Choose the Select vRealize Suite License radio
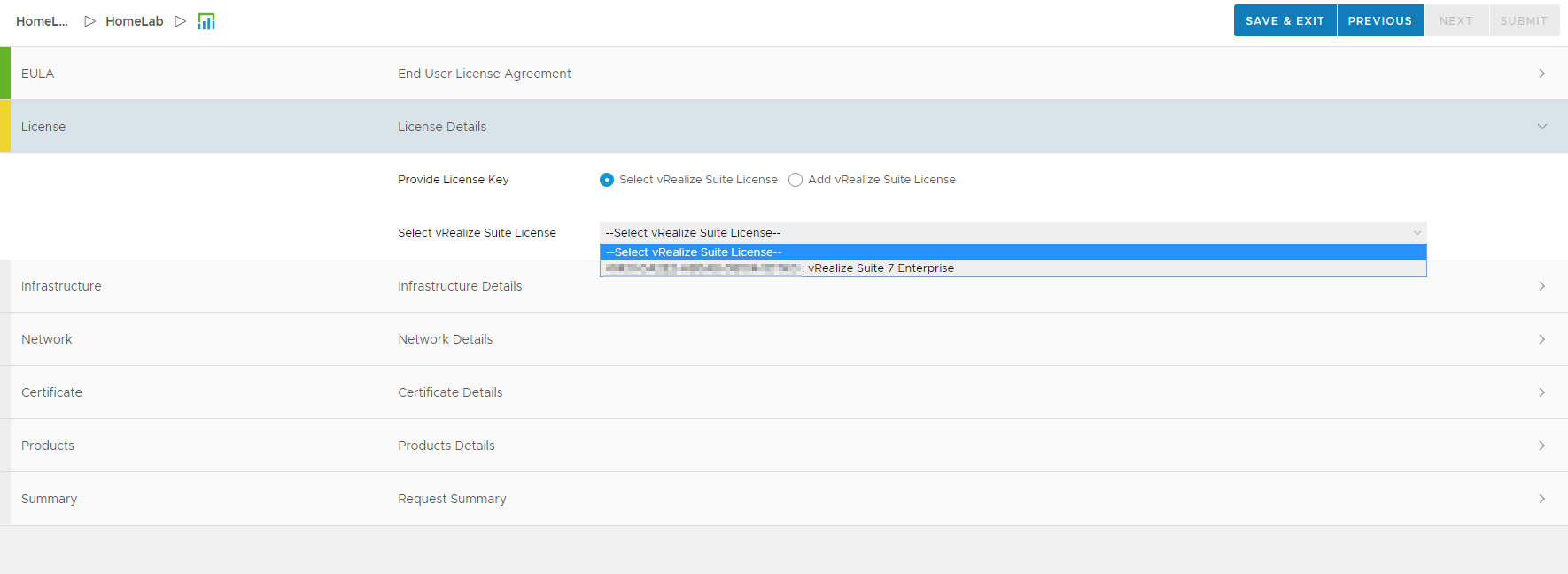The width and height of the screenshot is (1568, 574). [x=607, y=180]
